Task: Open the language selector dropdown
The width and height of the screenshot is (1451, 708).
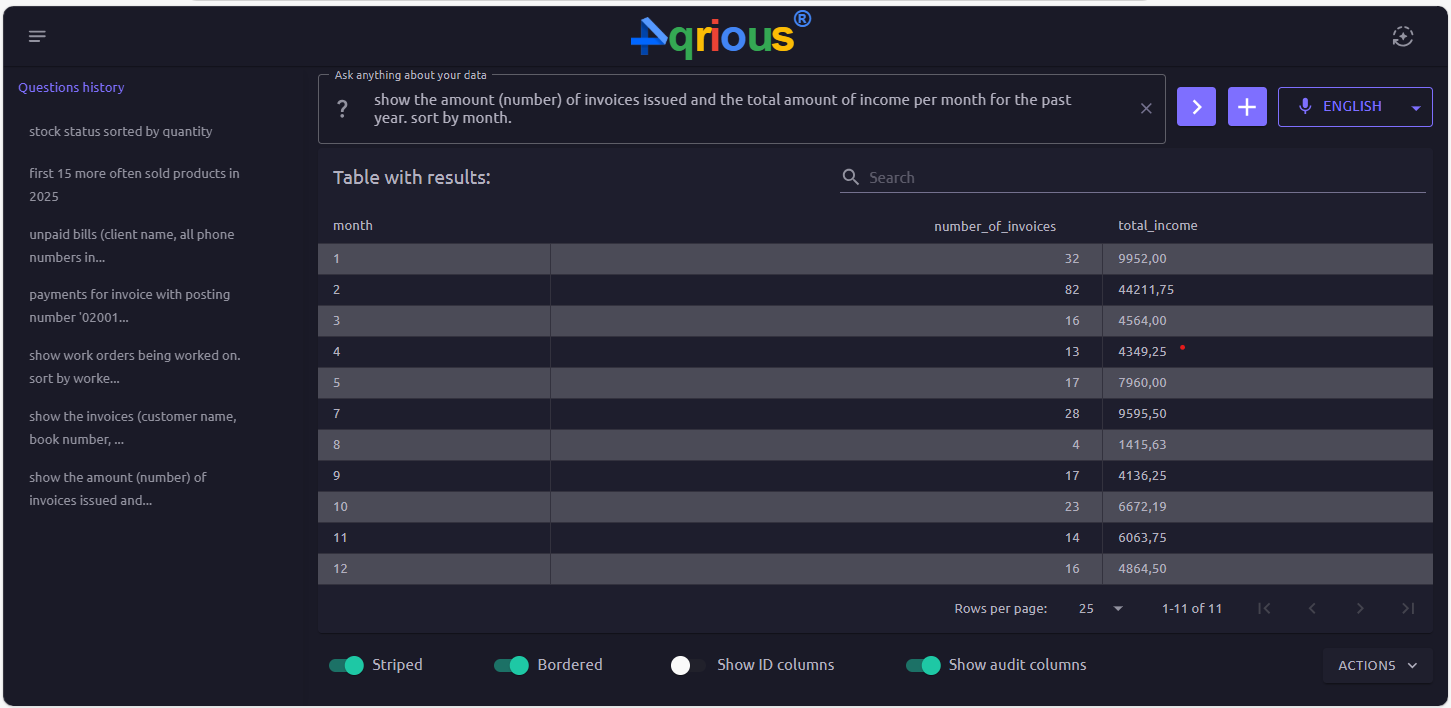Action: click(x=1415, y=106)
